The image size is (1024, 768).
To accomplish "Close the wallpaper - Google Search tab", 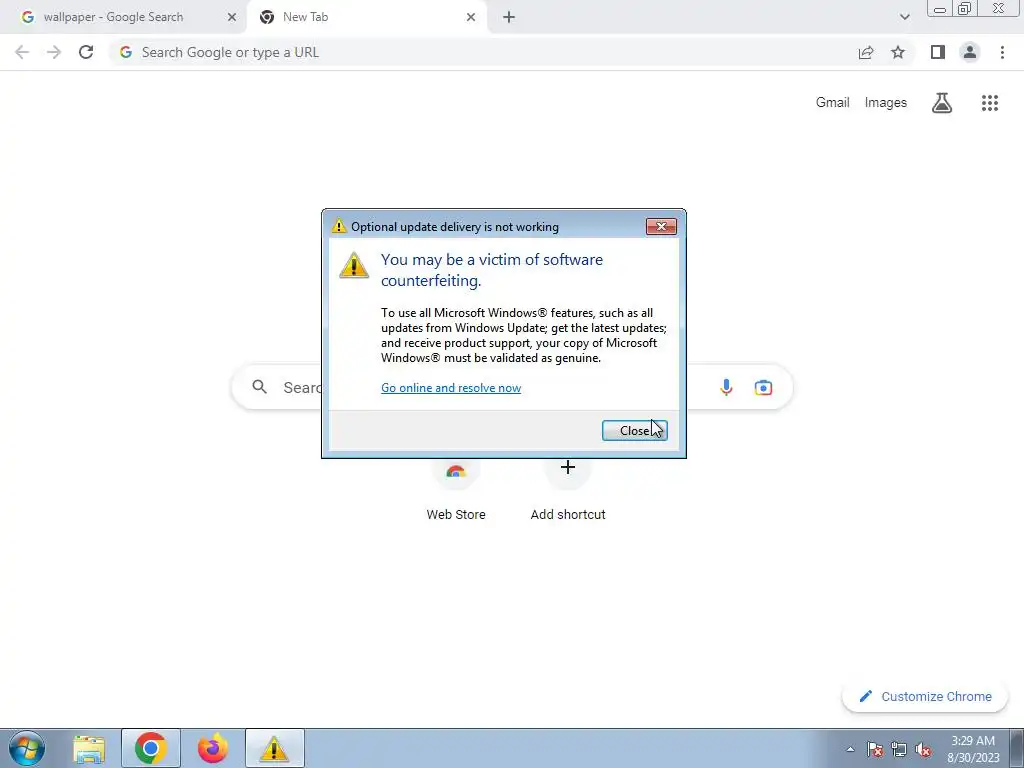I will (x=231, y=17).
